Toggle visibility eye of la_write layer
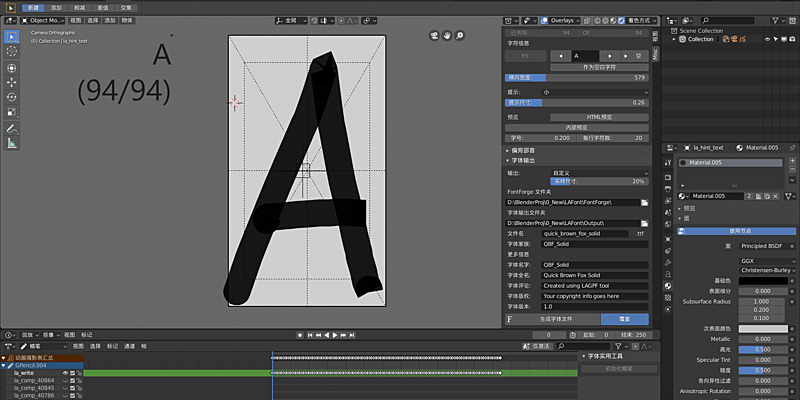The height and width of the screenshot is (400, 800). (x=67, y=372)
